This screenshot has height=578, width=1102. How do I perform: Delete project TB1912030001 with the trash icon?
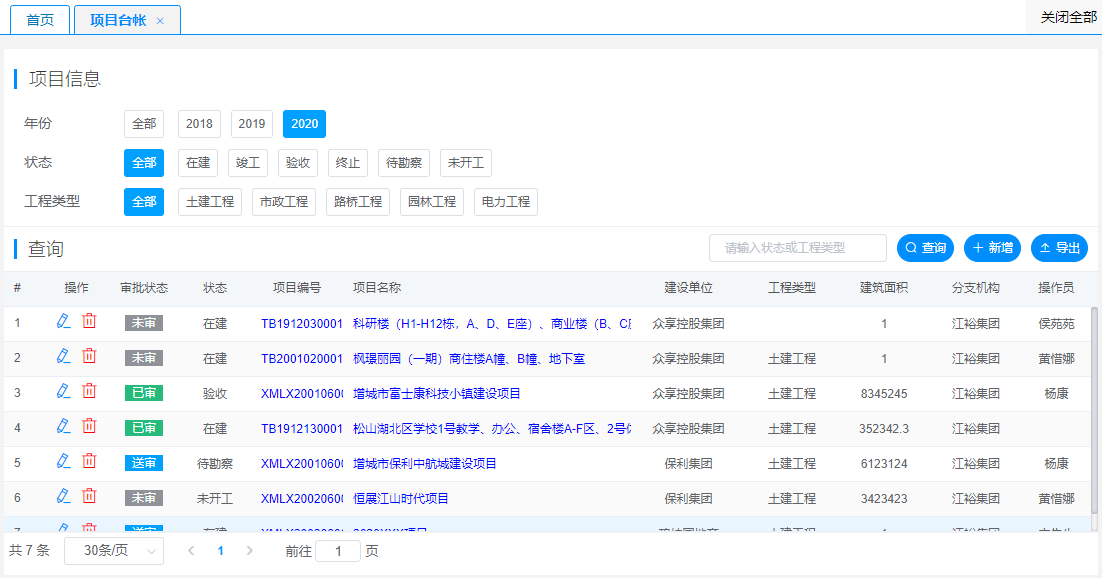pos(89,321)
